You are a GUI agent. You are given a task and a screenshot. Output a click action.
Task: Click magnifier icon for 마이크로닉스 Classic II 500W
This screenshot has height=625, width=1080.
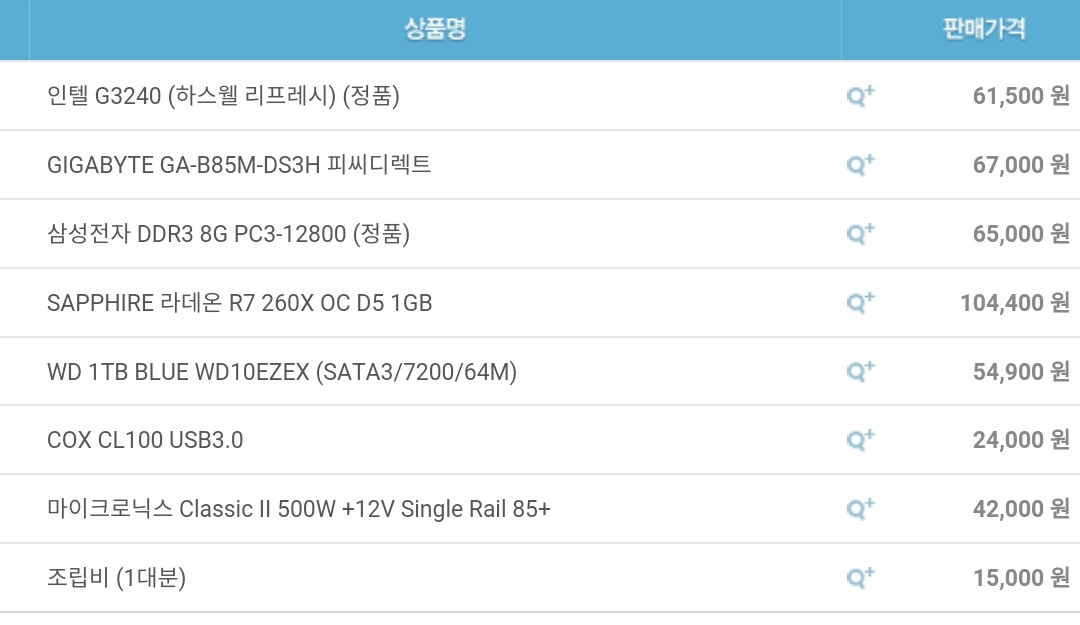point(860,509)
